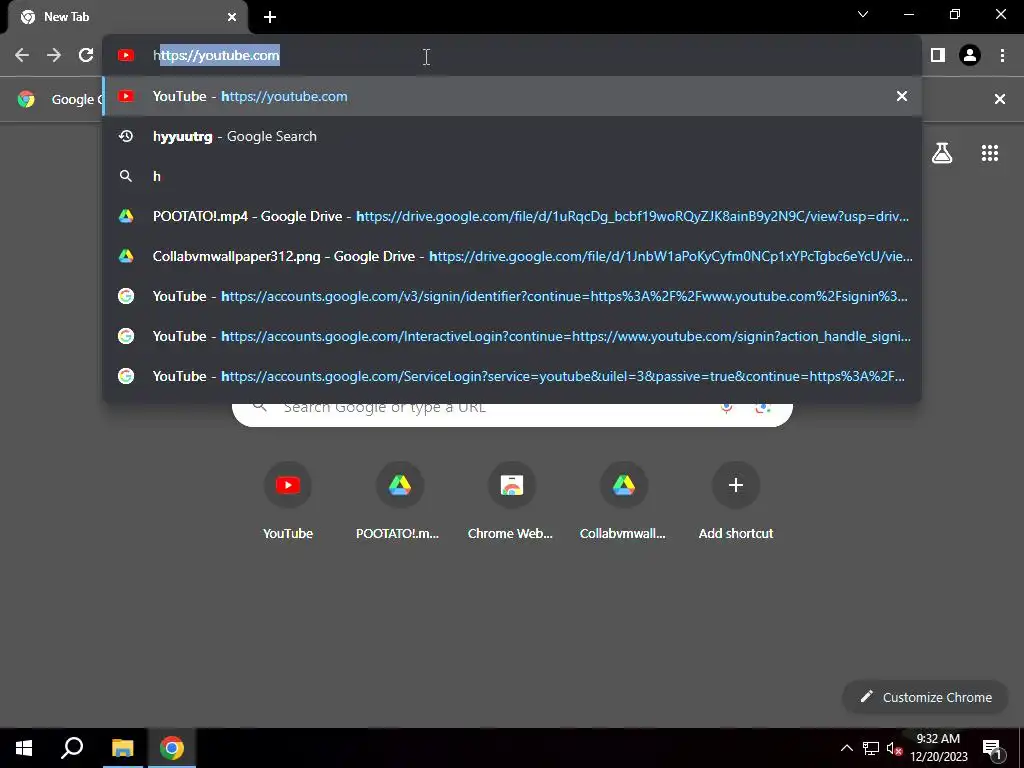Open the YouTube shortcut tile

pyautogui.click(x=288, y=502)
